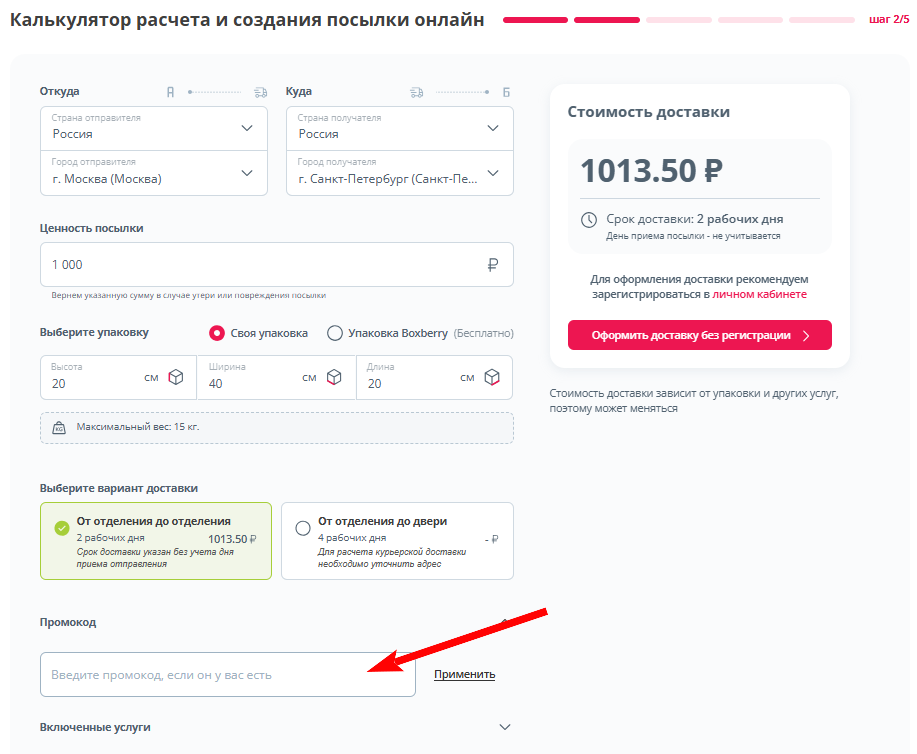The height and width of the screenshot is (754, 917).
Task: Open the Город получателя dropdown
Action: click(x=399, y=173)
